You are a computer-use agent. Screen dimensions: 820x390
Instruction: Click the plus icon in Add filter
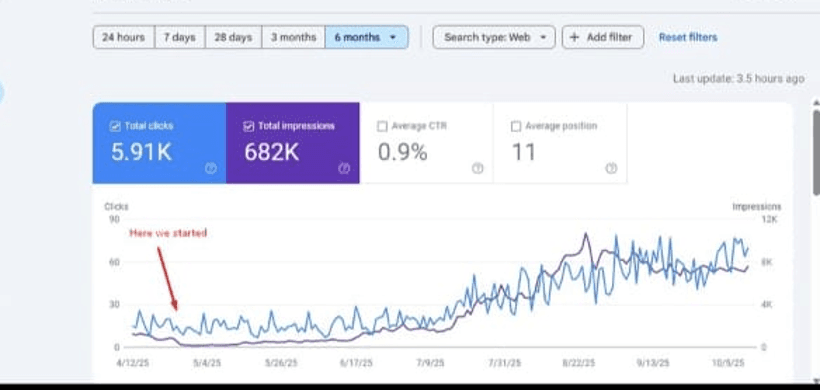[574, 37]
